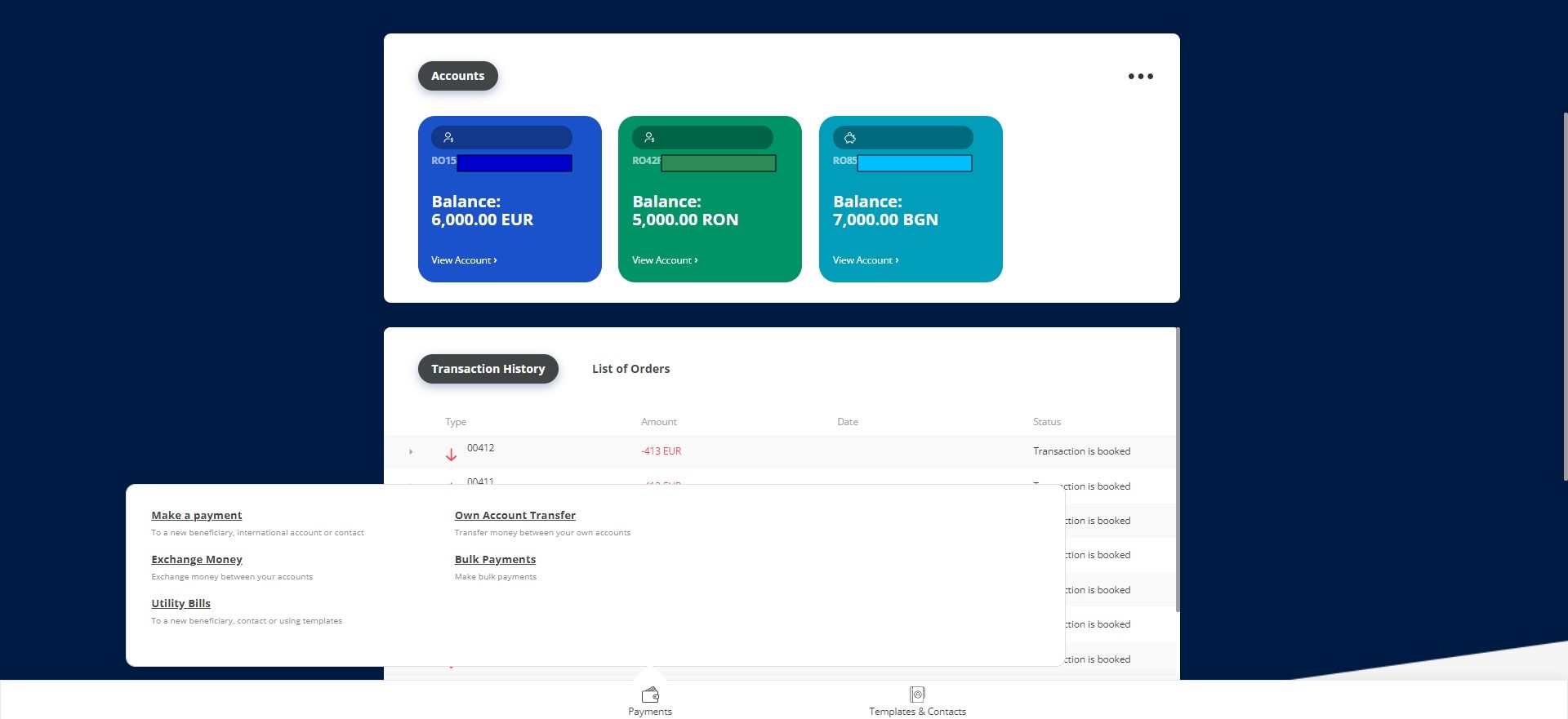Choose Own Account Transfer option
1568x719 pixels.
pos(514,516)
